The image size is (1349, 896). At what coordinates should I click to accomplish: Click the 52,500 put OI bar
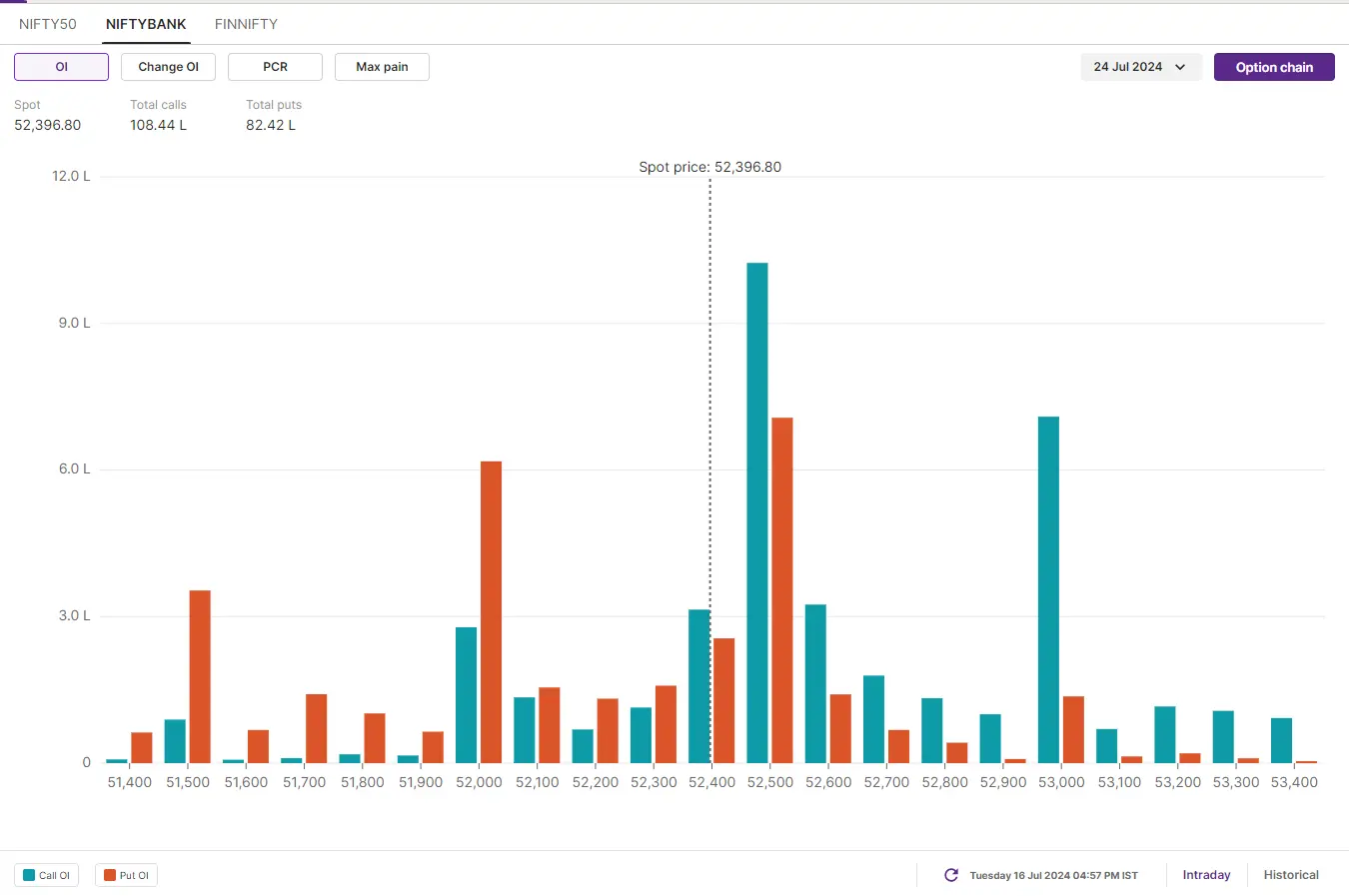click(781, 590)
